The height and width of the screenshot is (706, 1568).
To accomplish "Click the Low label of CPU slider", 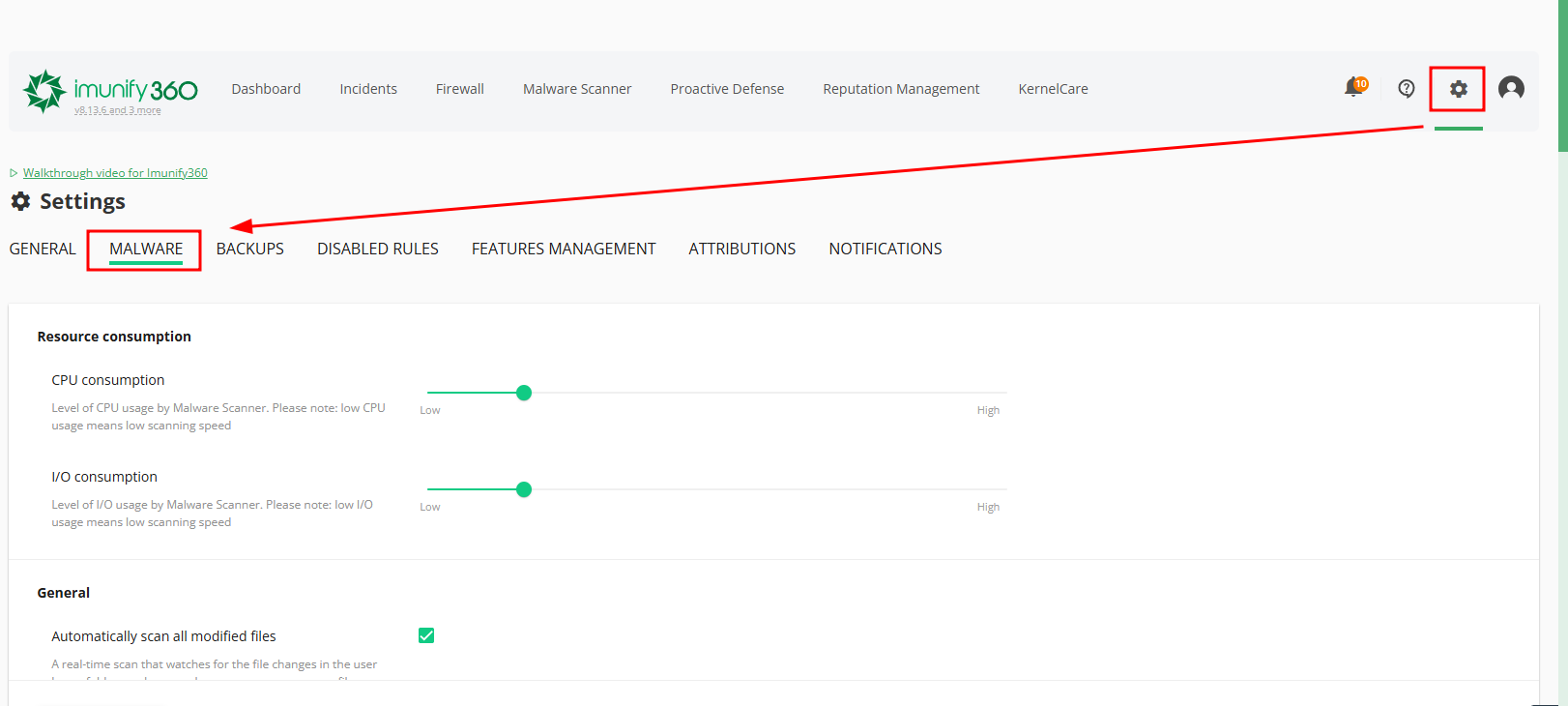I will 430,410.
